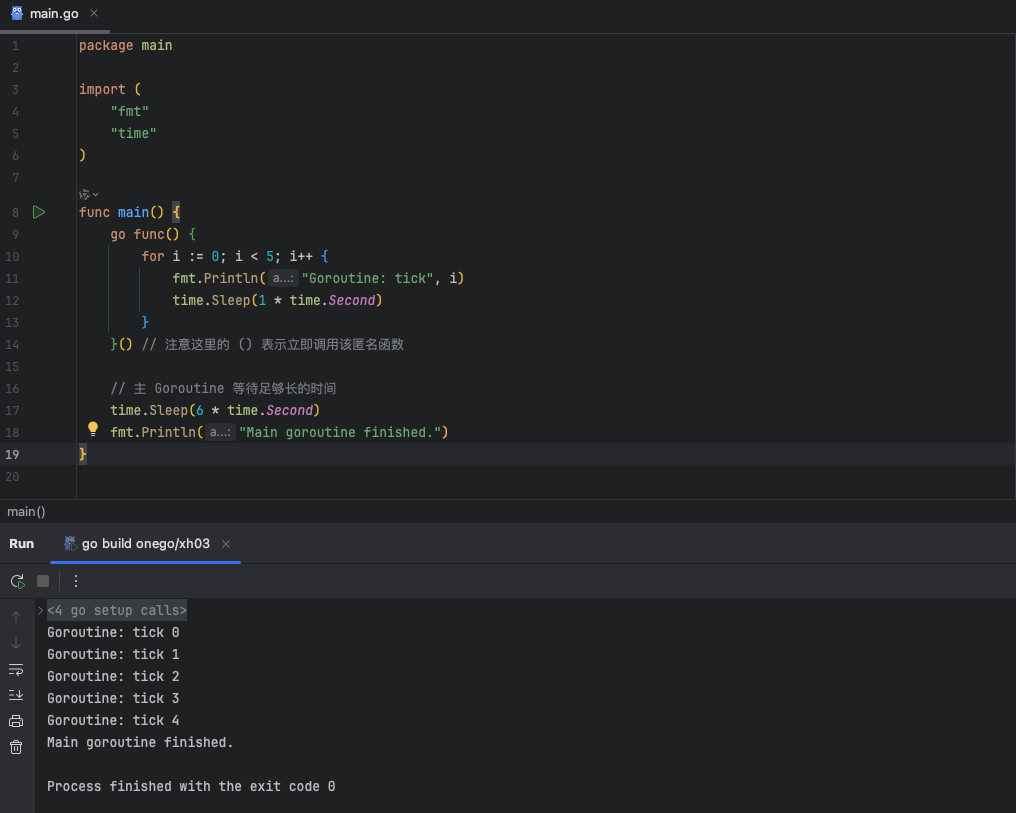The width and height of the screenshot is (1016, 813).
Task: Jump up the stack trace arrow
Action: coord(16,617)
